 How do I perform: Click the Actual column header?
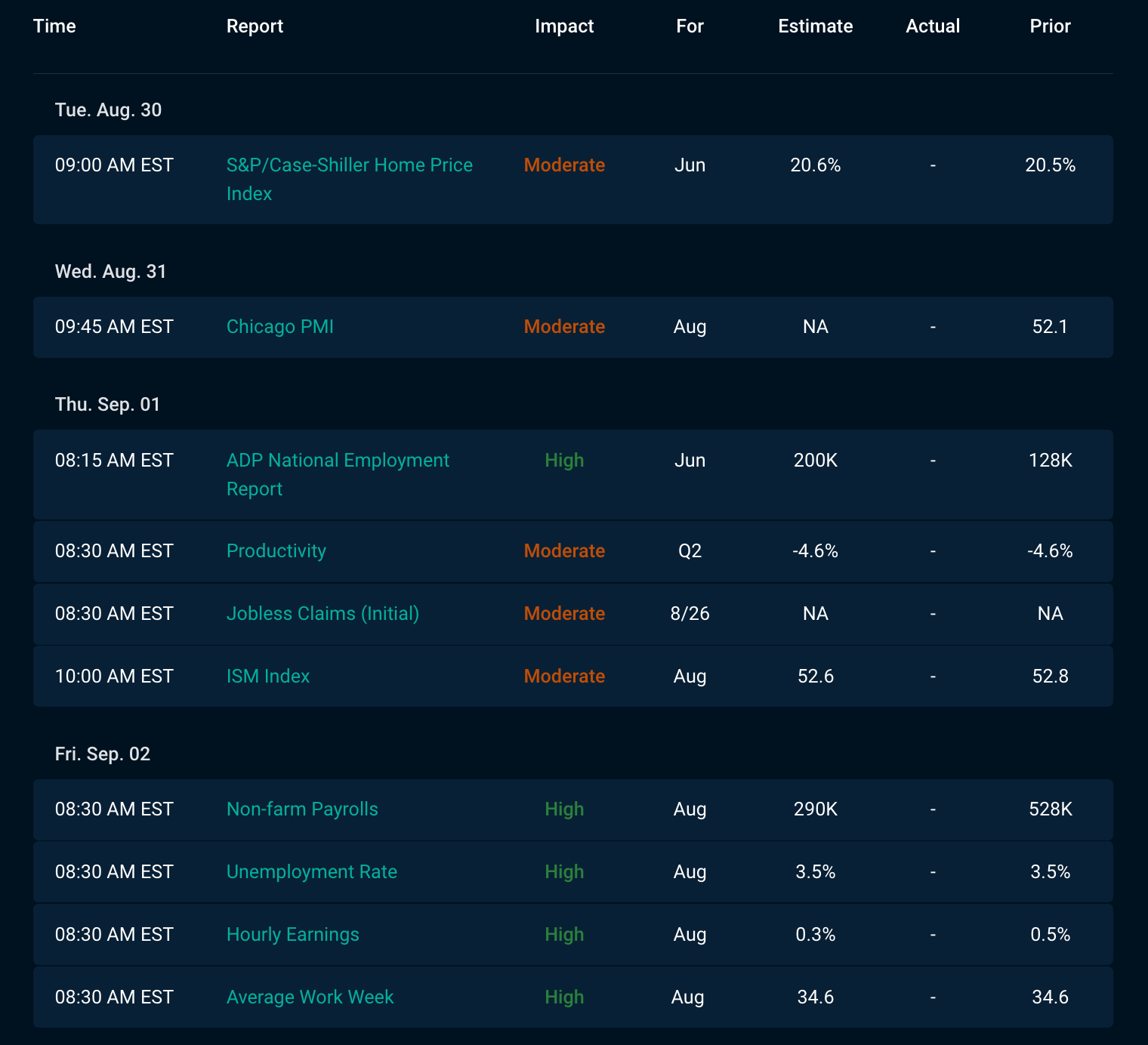(x=933, y=26)
